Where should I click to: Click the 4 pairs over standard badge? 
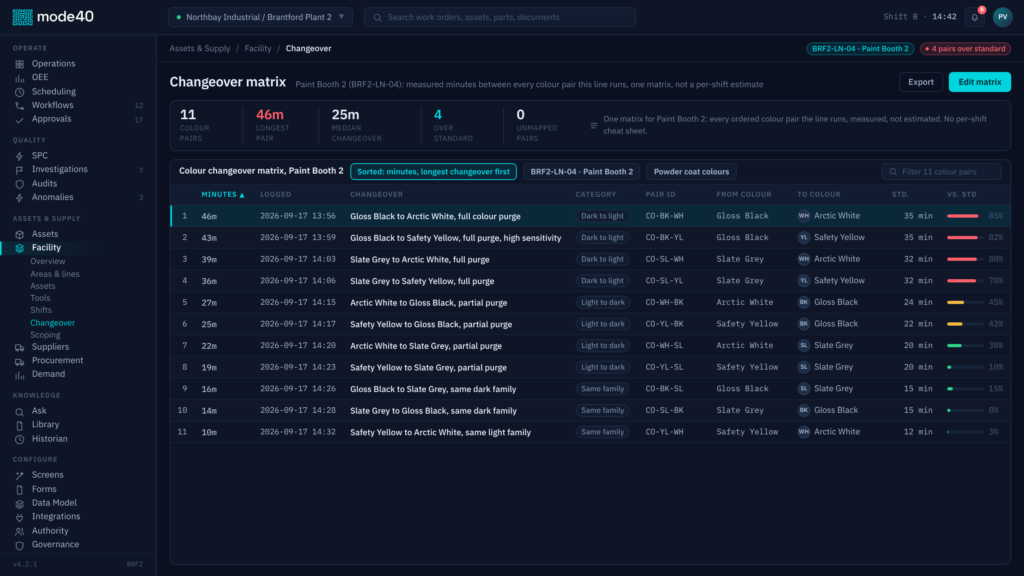click(x=965, y=48)
